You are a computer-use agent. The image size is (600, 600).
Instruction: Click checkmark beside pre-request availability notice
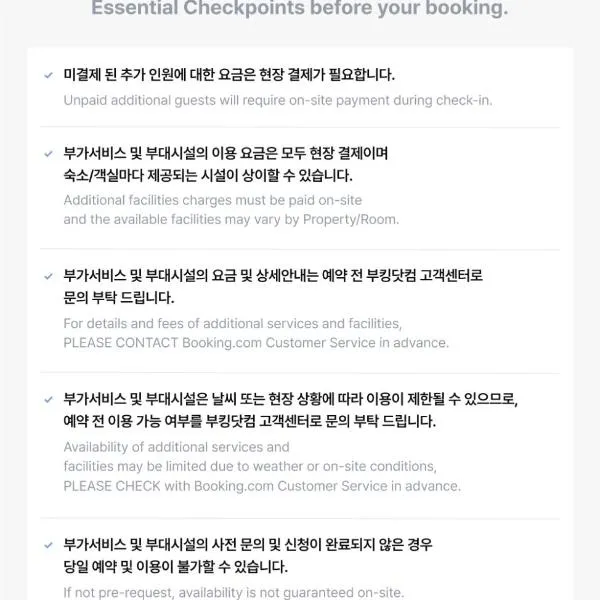coord(48,545)
